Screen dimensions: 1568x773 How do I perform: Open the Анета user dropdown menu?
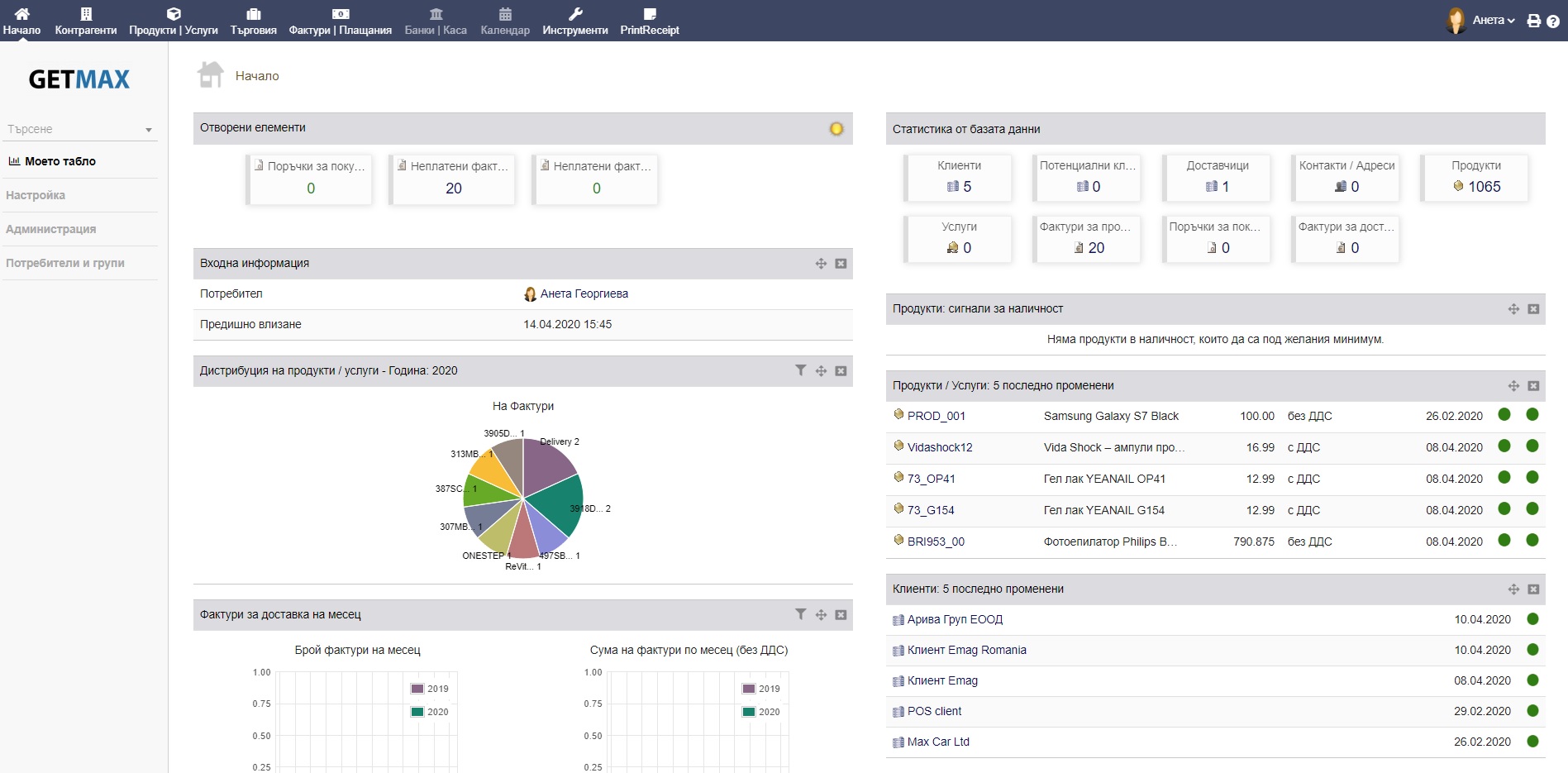pyautogui.click(x=1493, y=21)
